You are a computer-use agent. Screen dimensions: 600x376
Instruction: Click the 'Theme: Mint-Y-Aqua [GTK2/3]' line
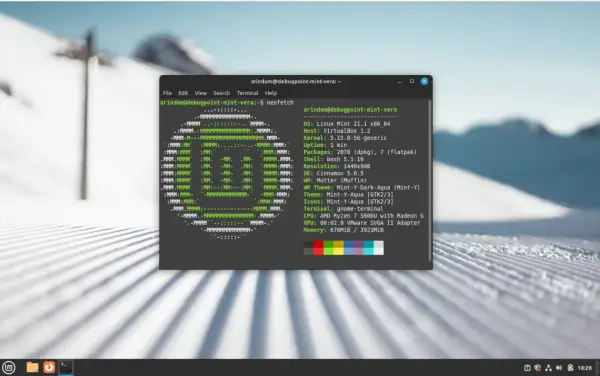point(348,195)
